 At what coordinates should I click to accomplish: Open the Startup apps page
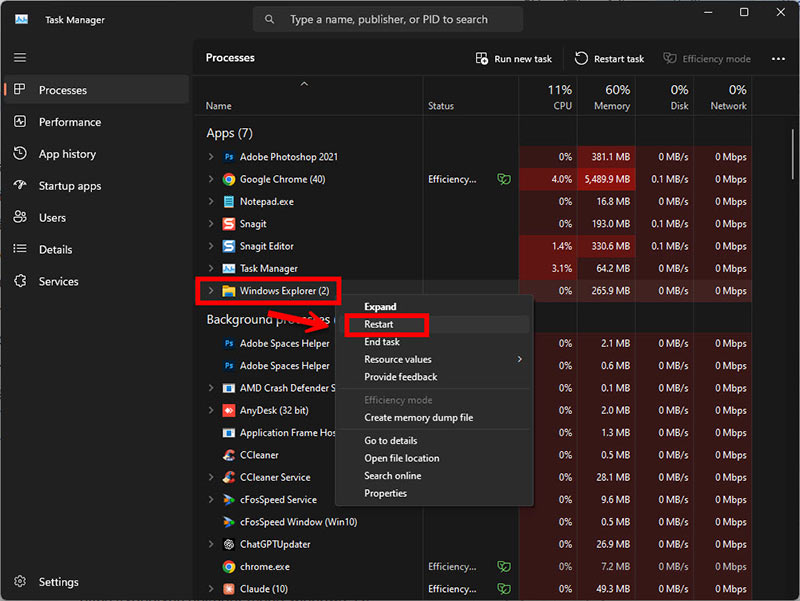point(96,186)
